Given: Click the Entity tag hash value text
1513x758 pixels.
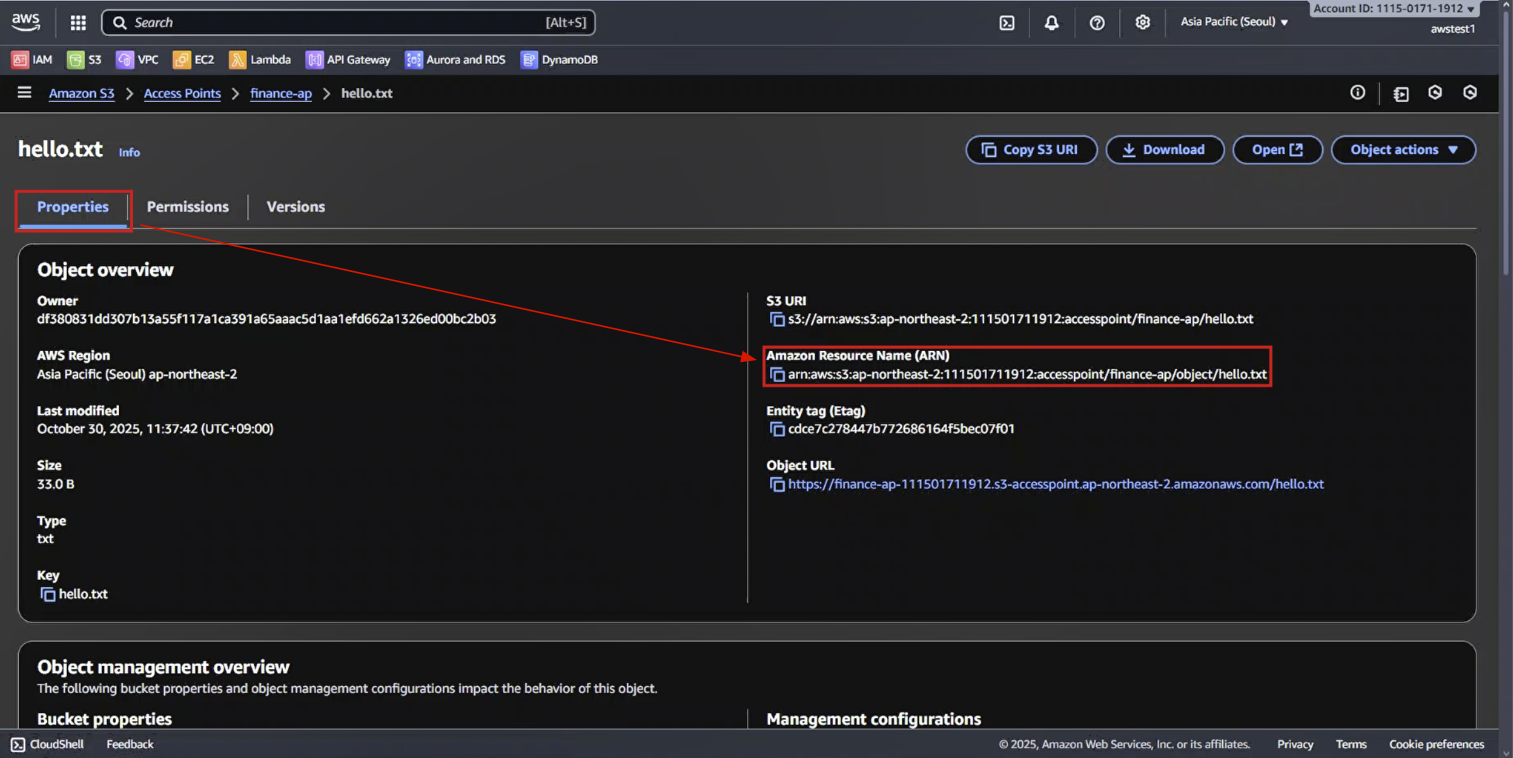Looking at the screenshot, I should 901,429.
